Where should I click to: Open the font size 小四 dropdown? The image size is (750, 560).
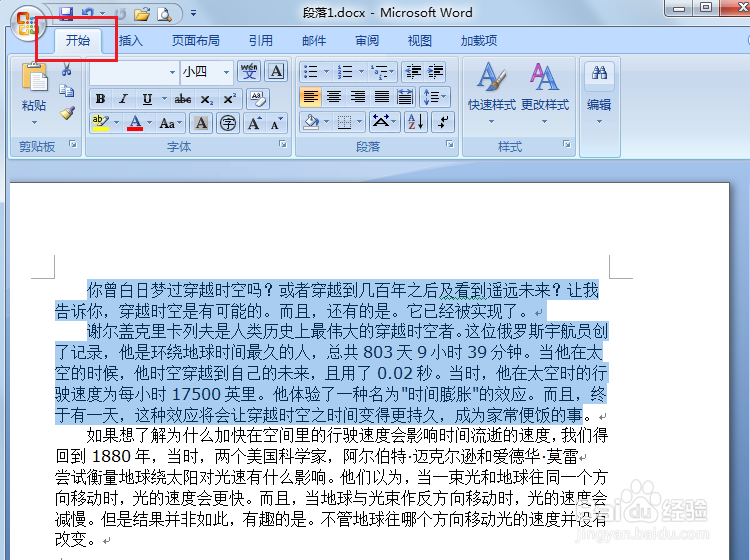pyautogui.click(x=226, y=72)
